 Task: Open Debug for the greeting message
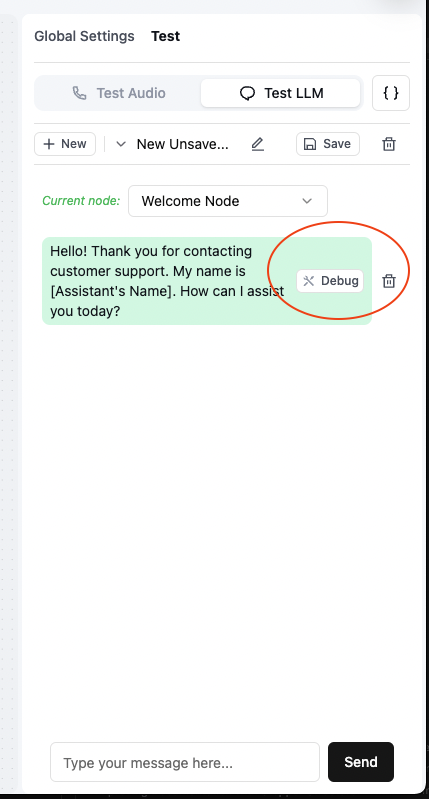[330, 281]
